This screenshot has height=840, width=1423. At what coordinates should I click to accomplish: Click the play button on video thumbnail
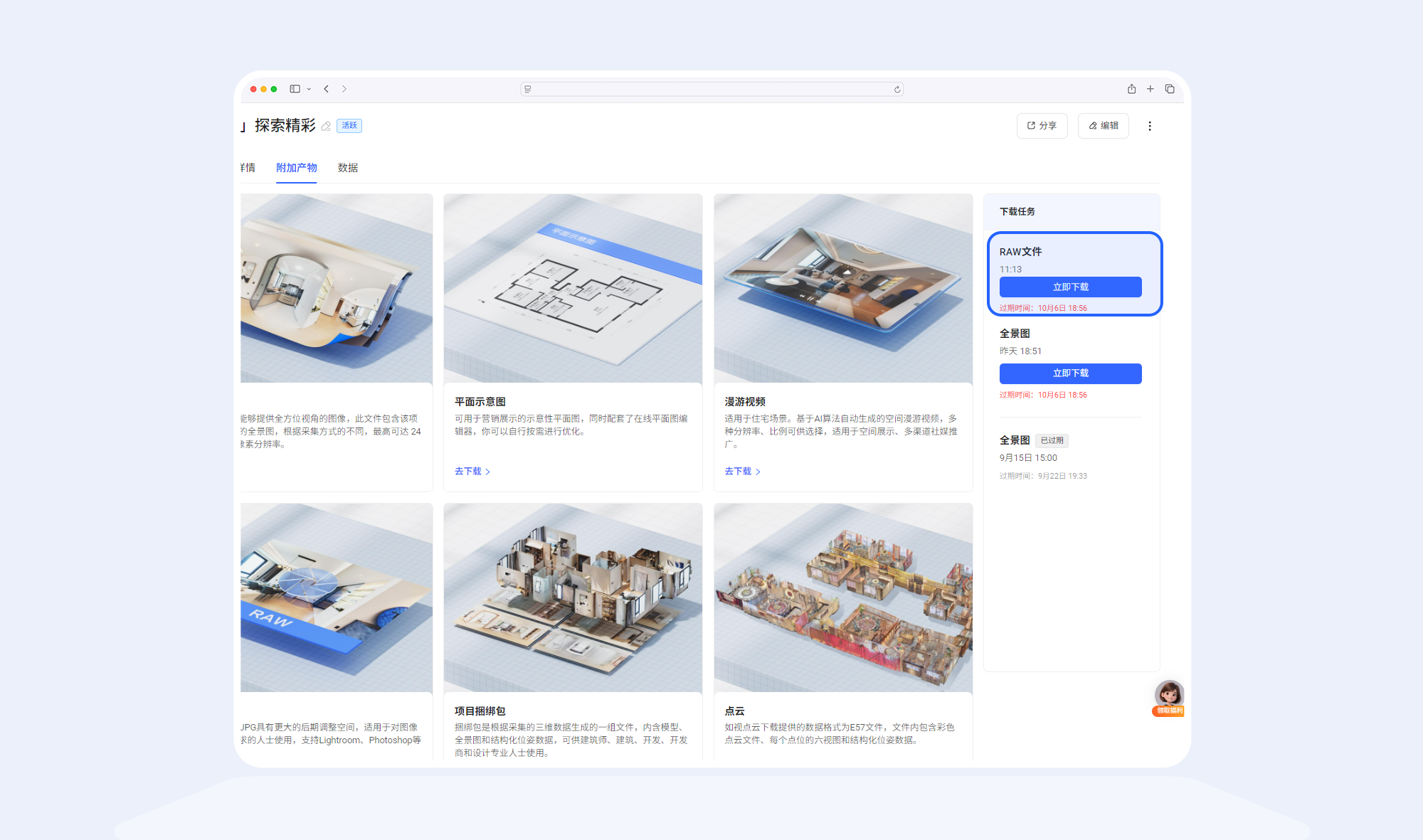coord(847,272)
